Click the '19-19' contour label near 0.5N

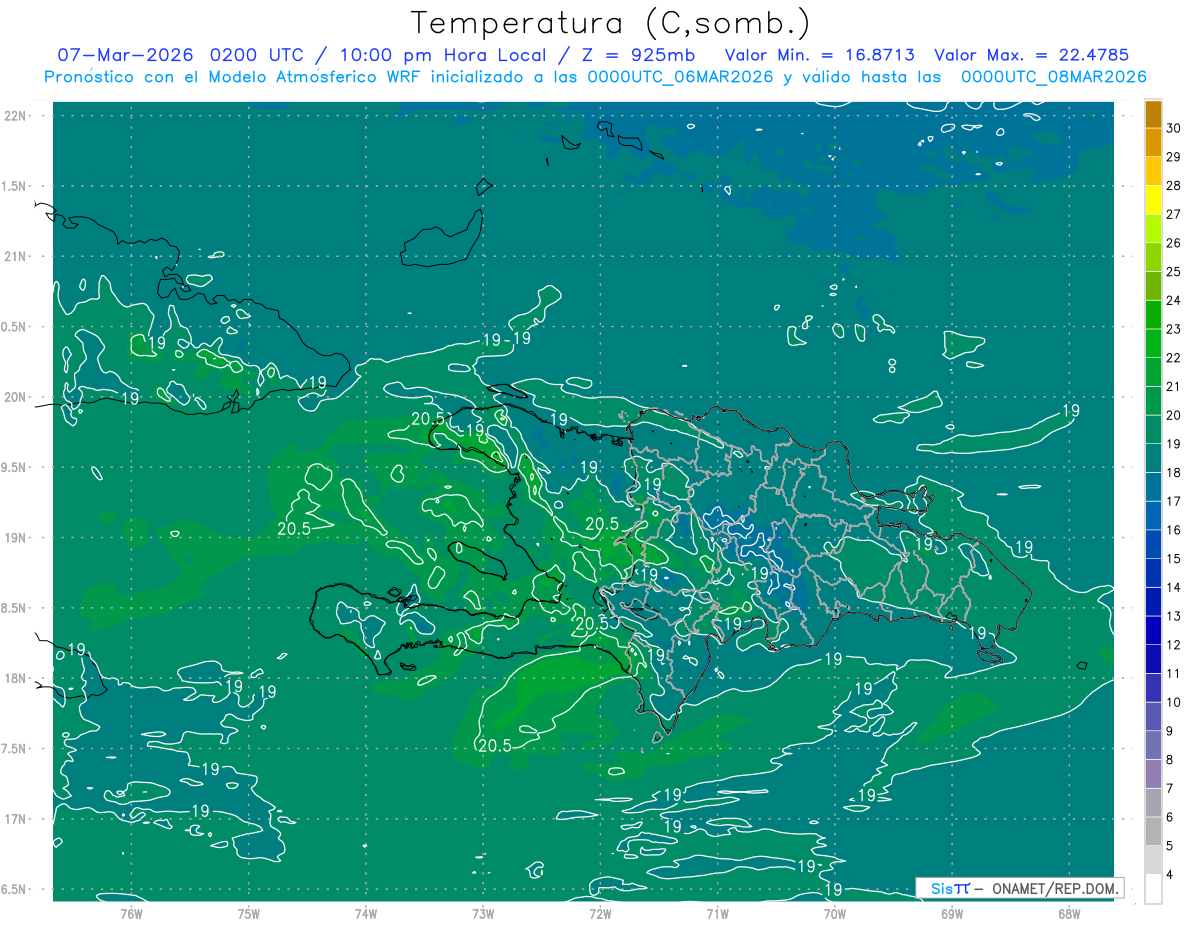(x=506, y=340)
